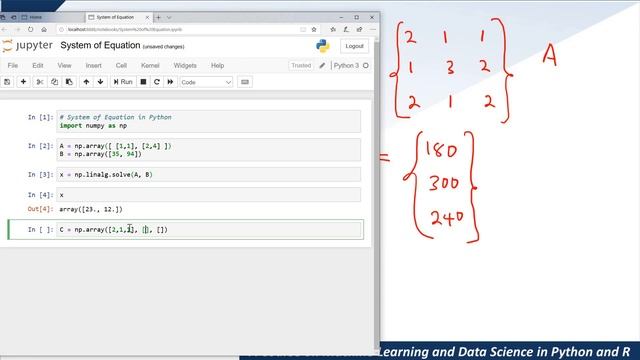Select the System of Equation browser tab
640x360 pixels.
coord(115,17)
